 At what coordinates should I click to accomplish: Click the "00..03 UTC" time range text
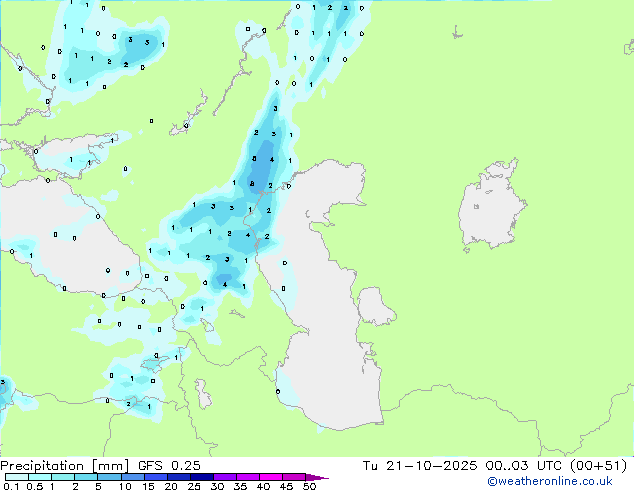524,466
